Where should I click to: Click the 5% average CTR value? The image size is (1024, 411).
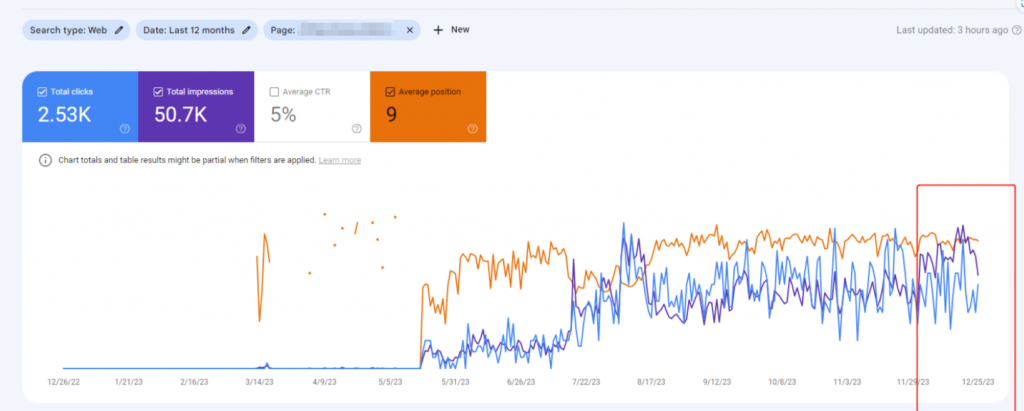[x=283, y=115]
